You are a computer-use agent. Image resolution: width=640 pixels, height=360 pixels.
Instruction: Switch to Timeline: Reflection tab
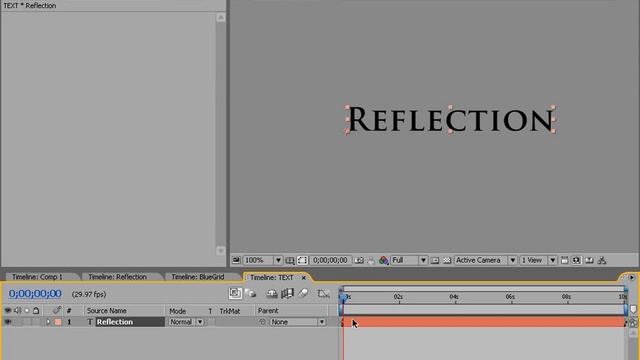(118, 277)
